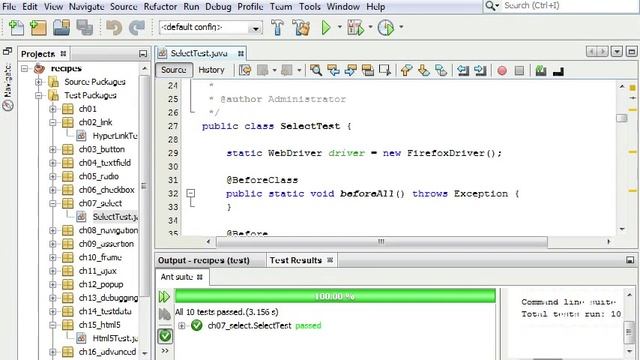Screen dimensions: 640x360
Task: Click the Open Project toolbar icon
Action: coord(62,27)
